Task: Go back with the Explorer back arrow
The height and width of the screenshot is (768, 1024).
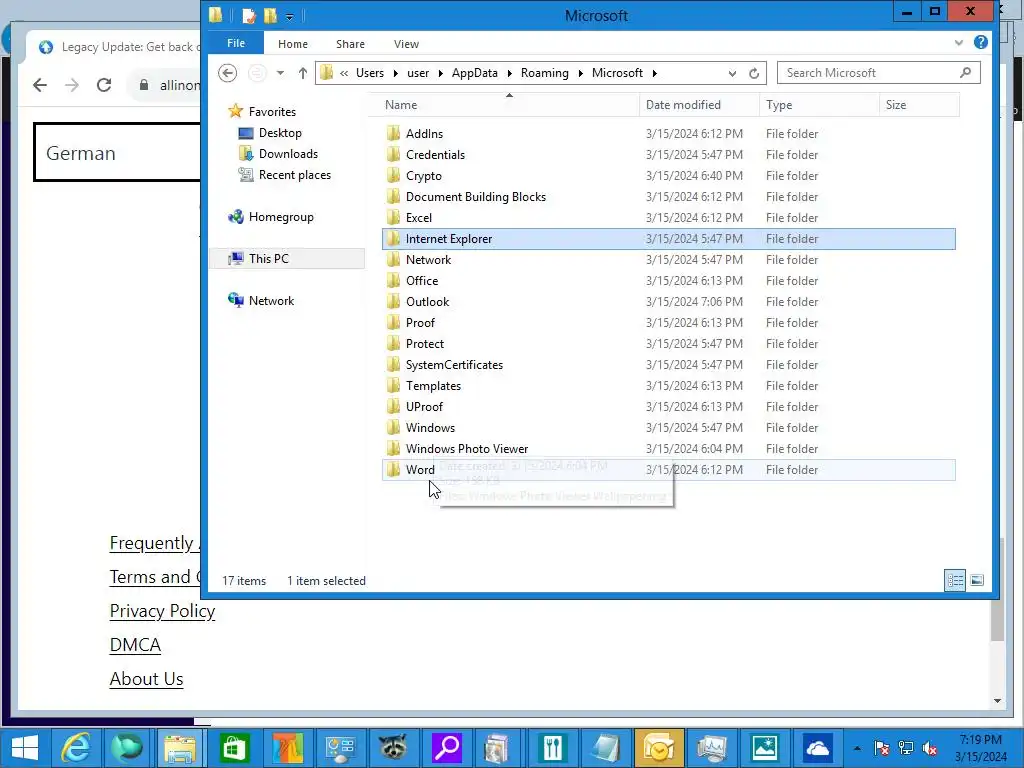Action: point(227,73)
